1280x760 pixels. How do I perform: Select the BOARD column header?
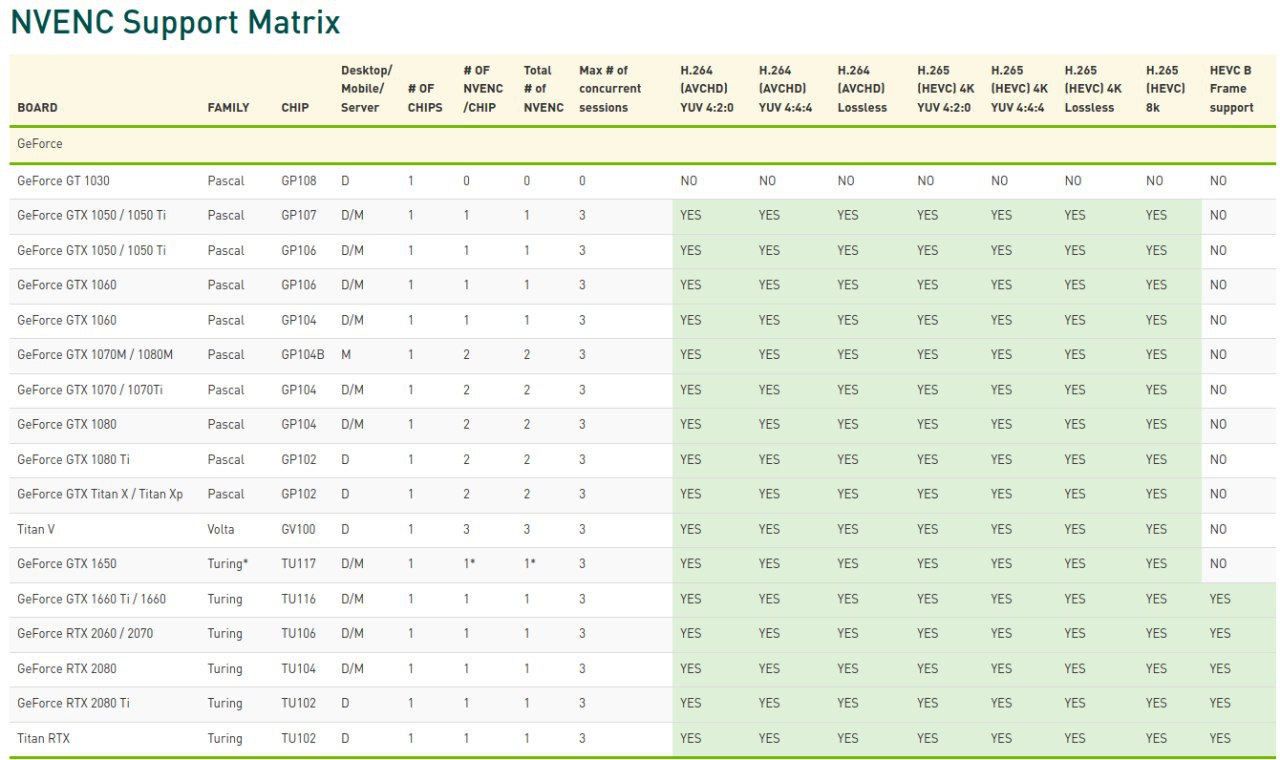[x=37, y=107]
